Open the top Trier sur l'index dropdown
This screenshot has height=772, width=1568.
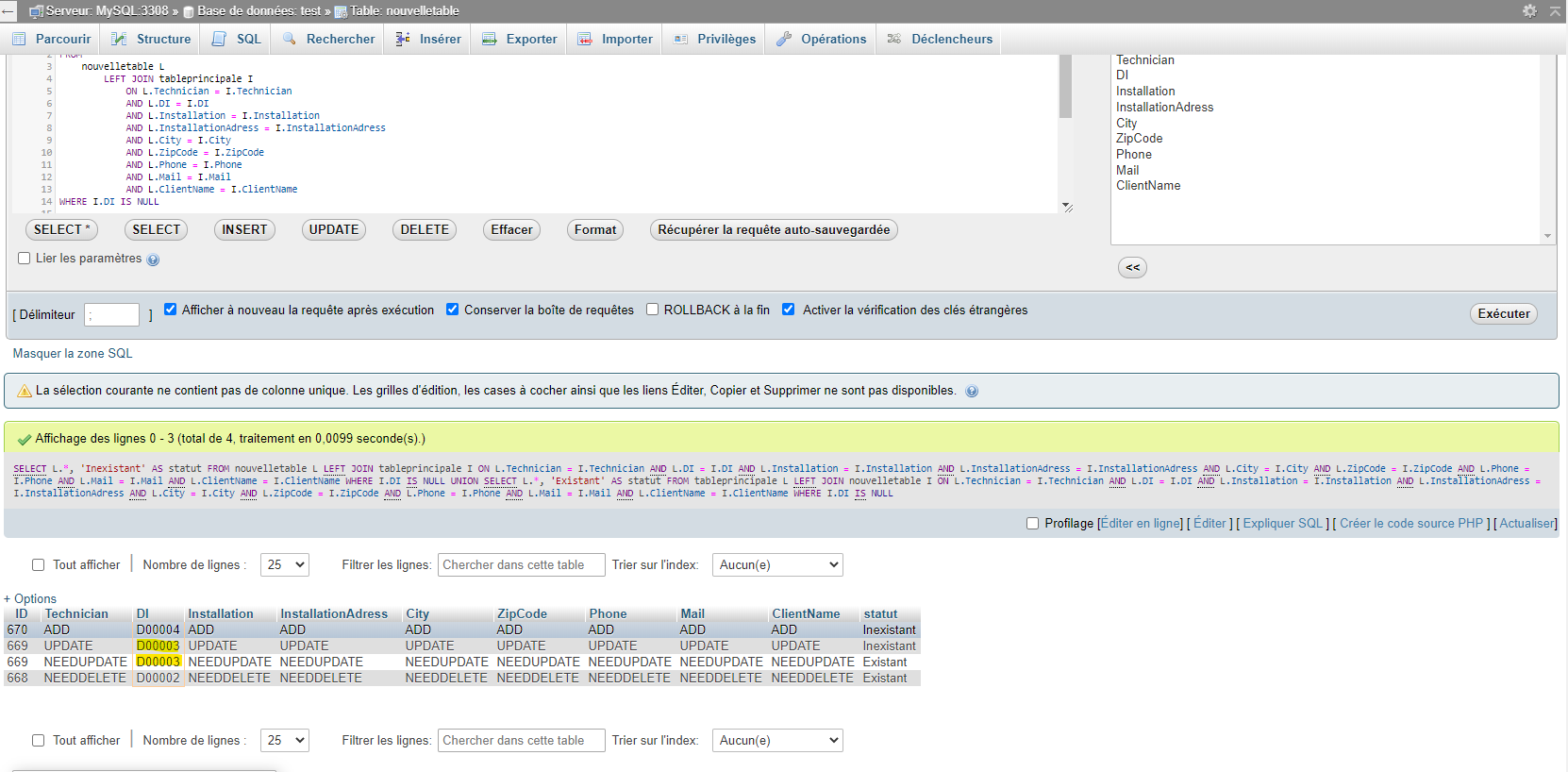pos(776,564)
